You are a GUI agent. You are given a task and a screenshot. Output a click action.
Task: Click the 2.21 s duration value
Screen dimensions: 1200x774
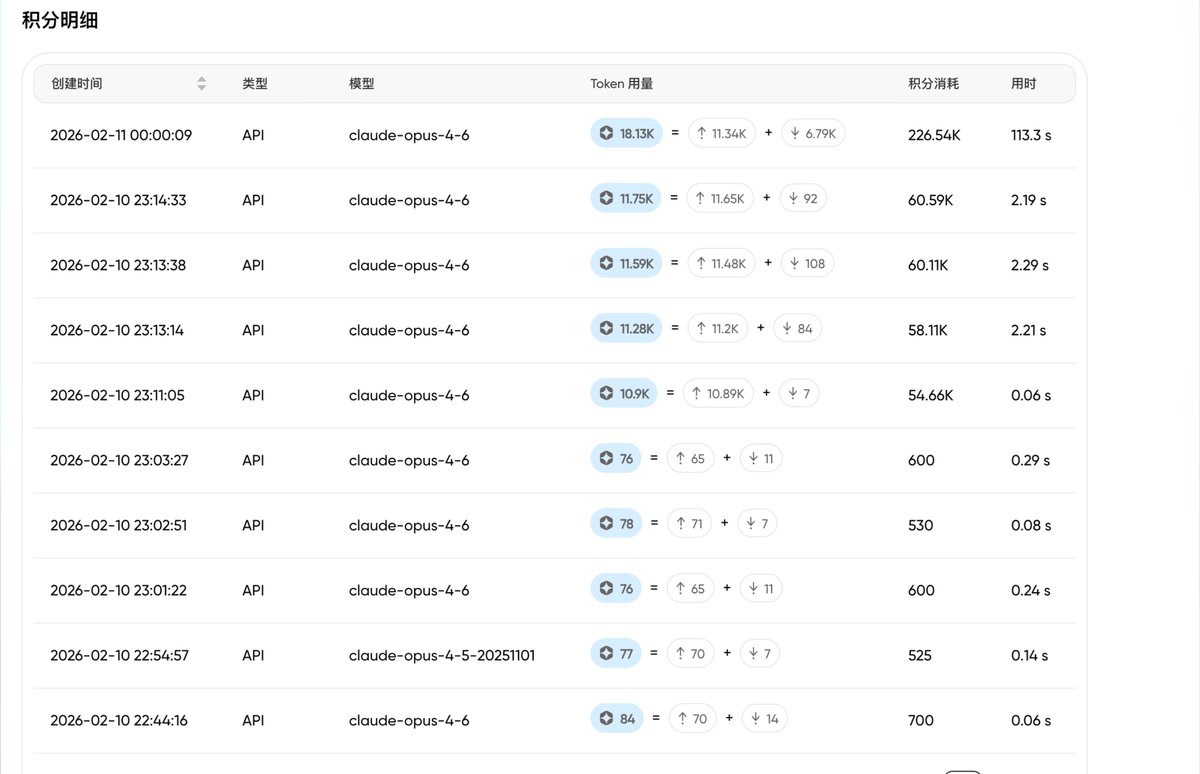[1029, 329]
